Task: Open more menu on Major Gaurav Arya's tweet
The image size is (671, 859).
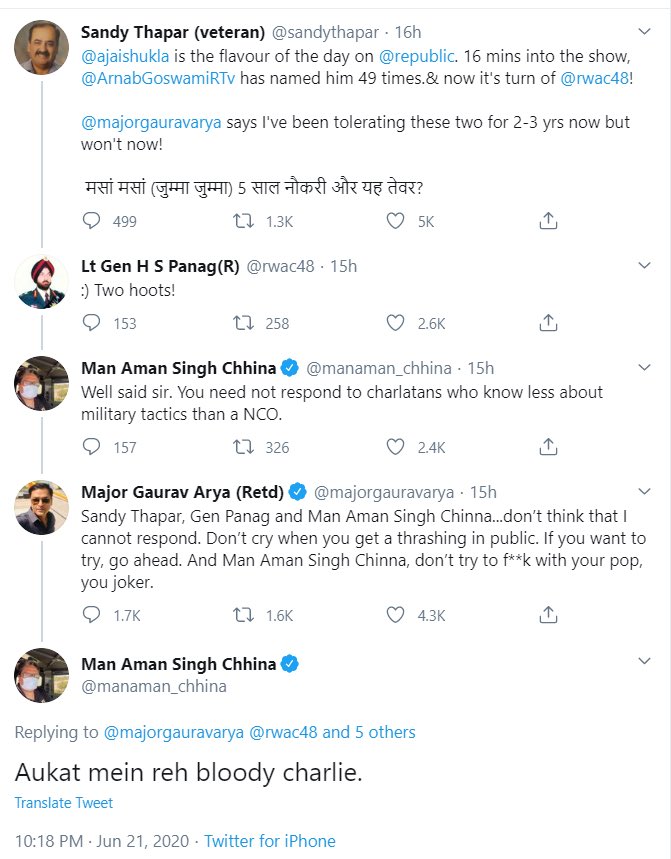Action: pyautogui.click(x=645, y=491)
